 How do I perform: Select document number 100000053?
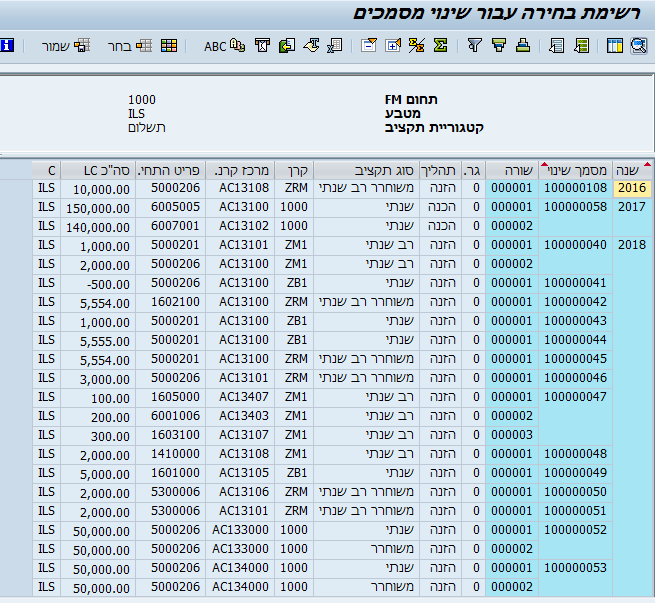pos(576,568)
